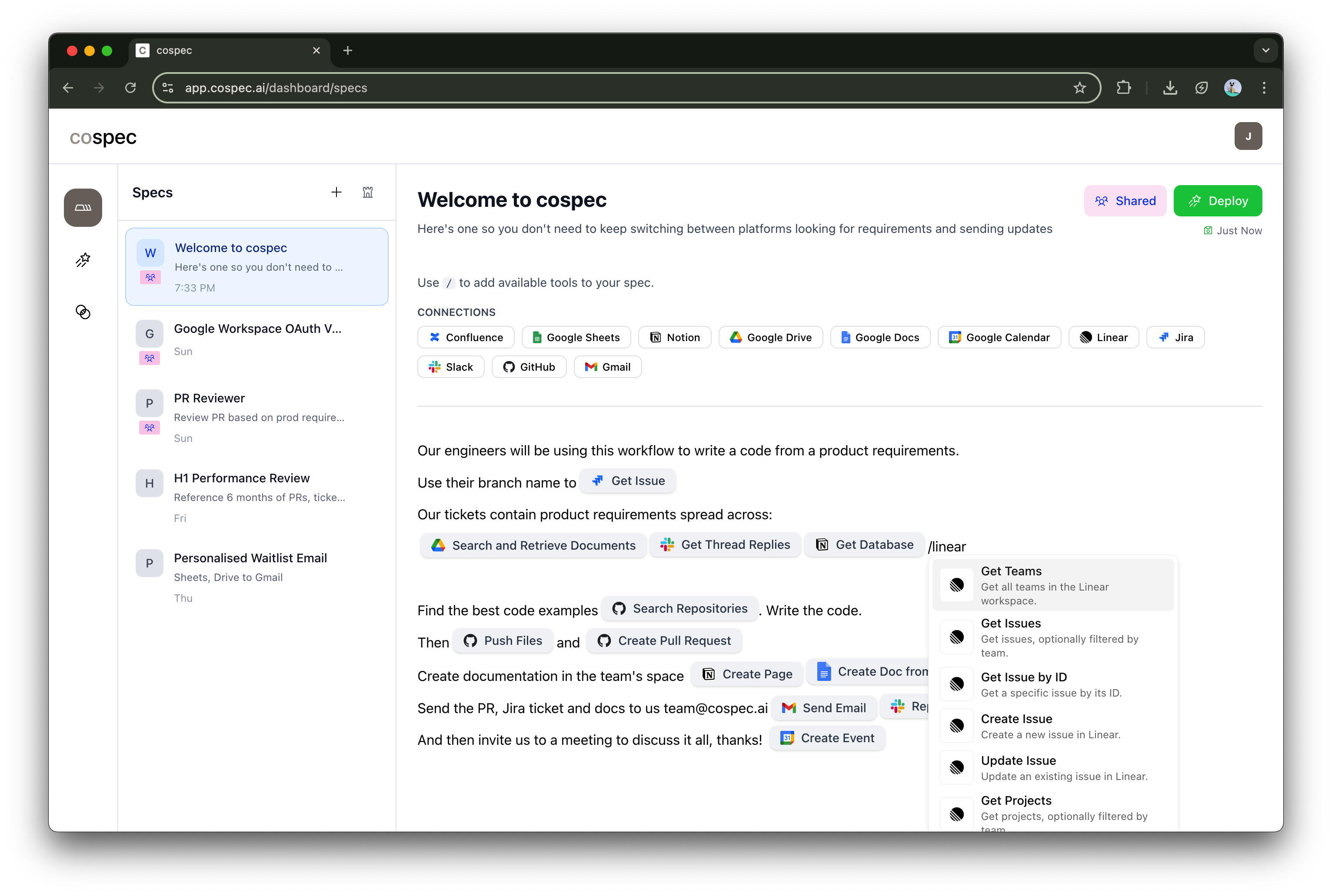Choose Get Issues from Linear menu
The image size is (1332, 896).
click(1052, 637)
